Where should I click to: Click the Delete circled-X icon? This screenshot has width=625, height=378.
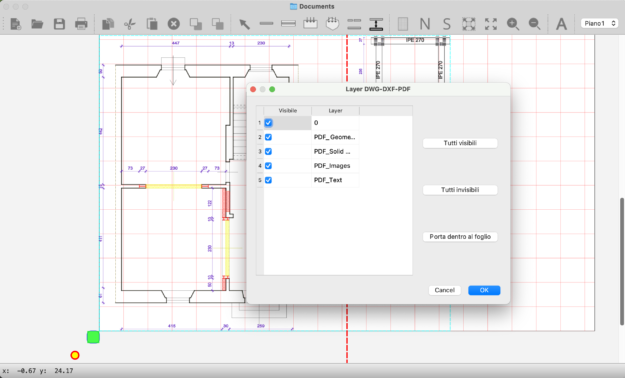[173, 24]
